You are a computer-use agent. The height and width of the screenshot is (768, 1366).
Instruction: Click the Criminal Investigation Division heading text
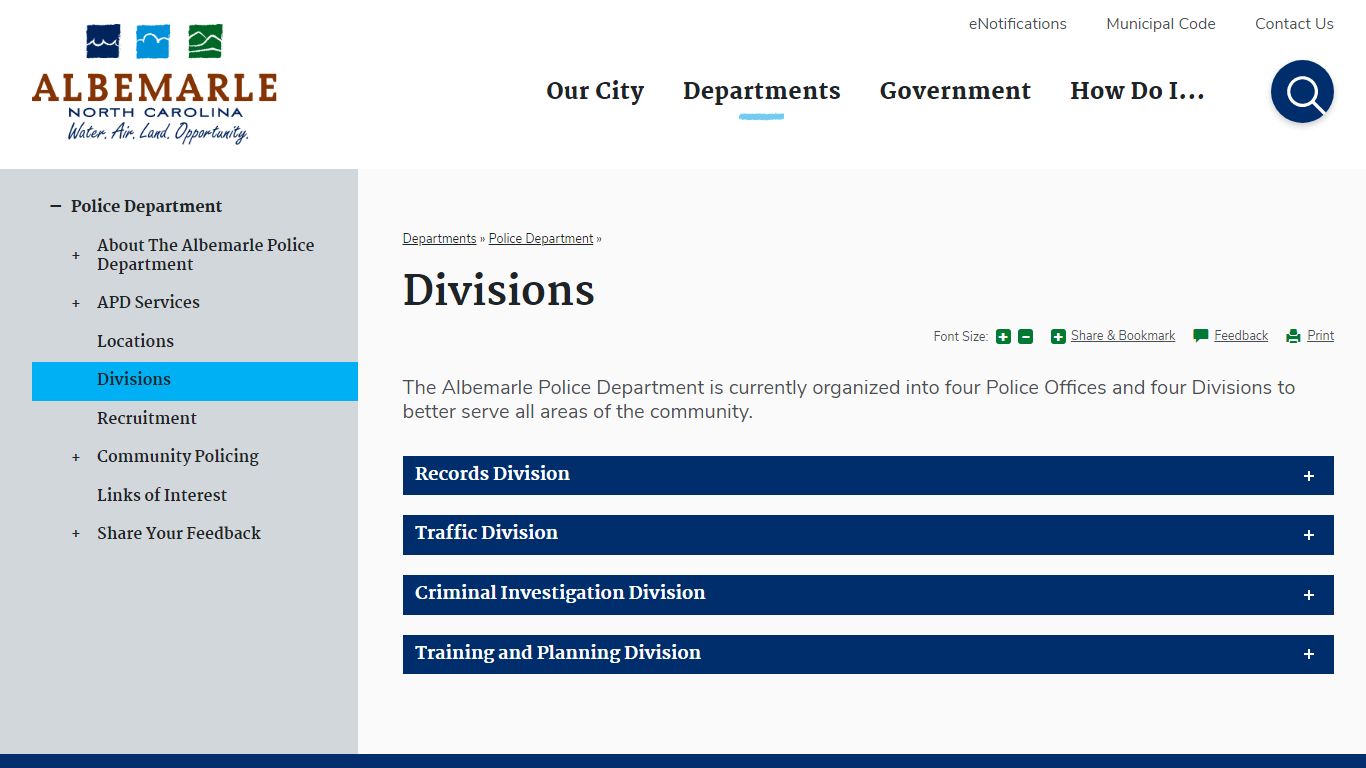coord(560,593)
